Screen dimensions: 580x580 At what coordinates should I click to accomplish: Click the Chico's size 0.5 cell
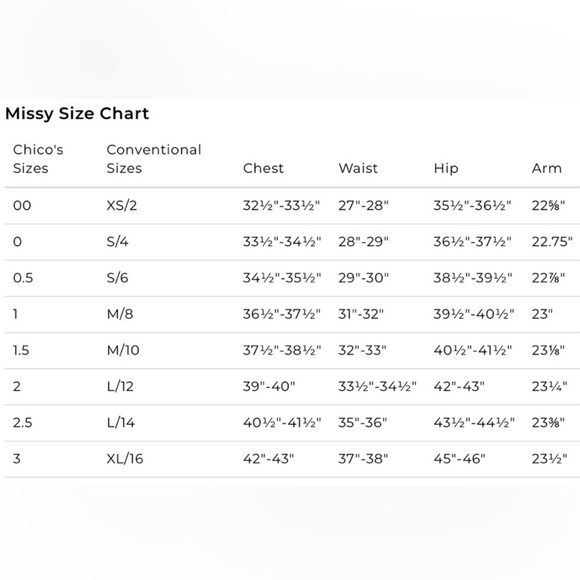(x=23, y=278)
